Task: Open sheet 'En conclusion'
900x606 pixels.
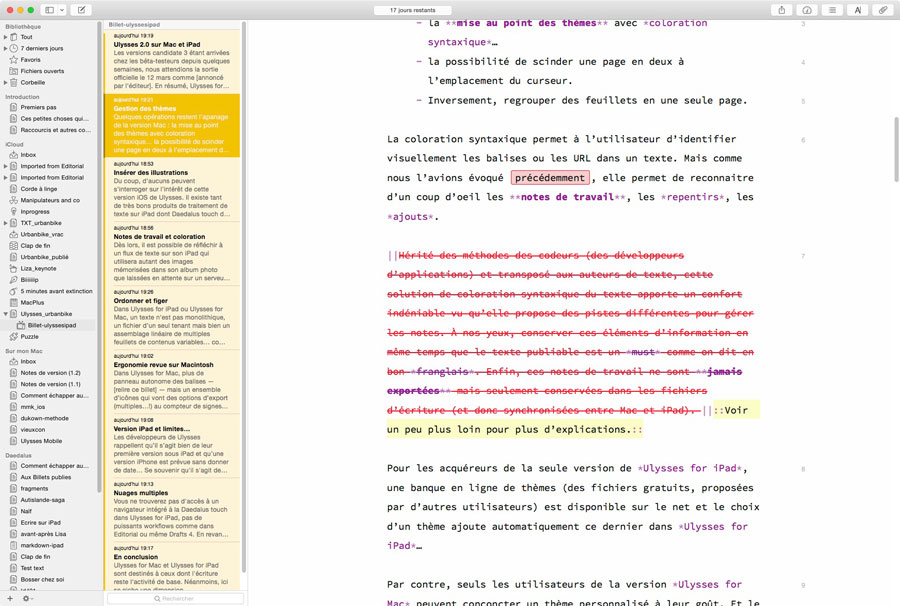Action: (172, 566)
